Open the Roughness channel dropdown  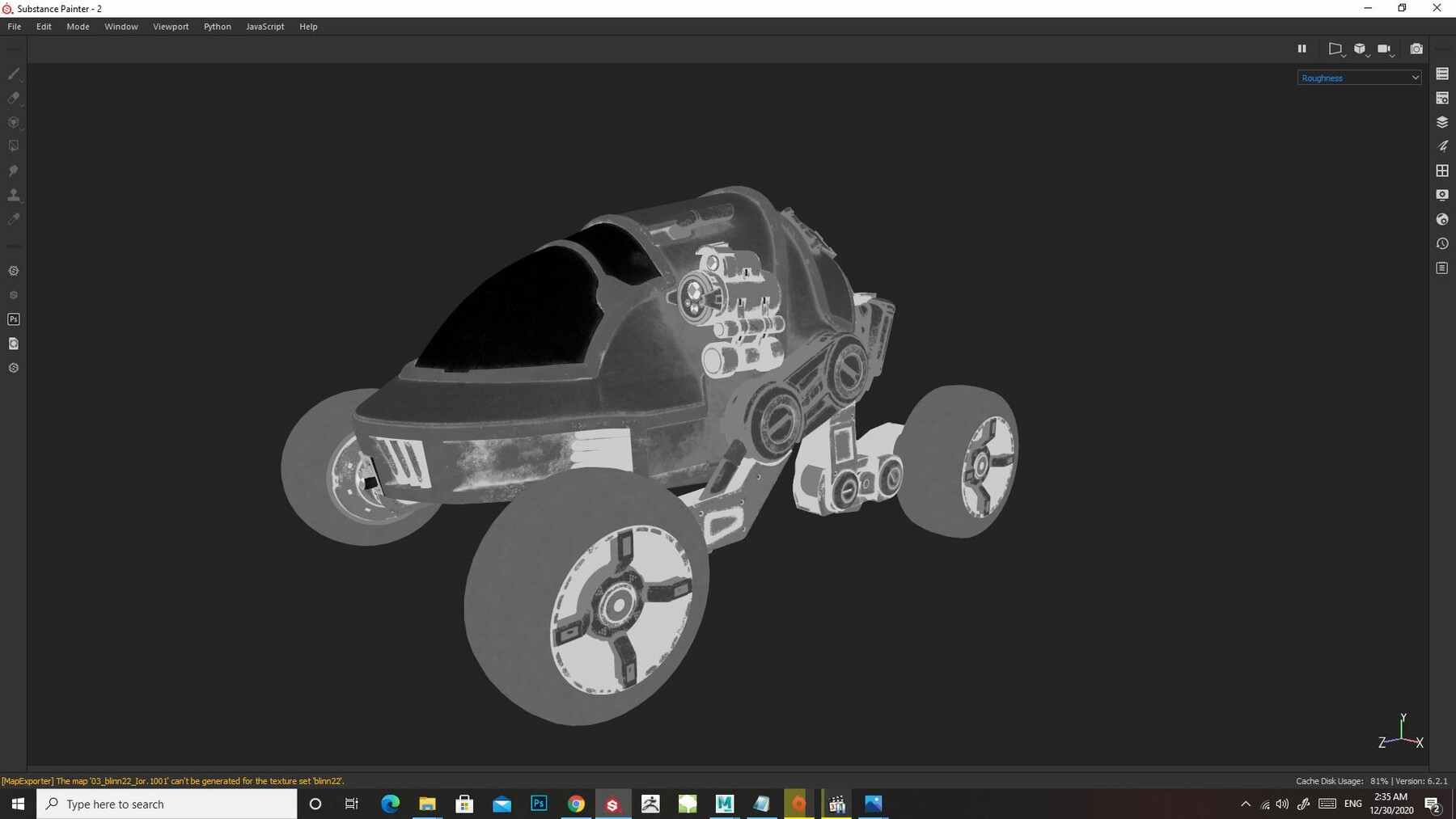1359,78
